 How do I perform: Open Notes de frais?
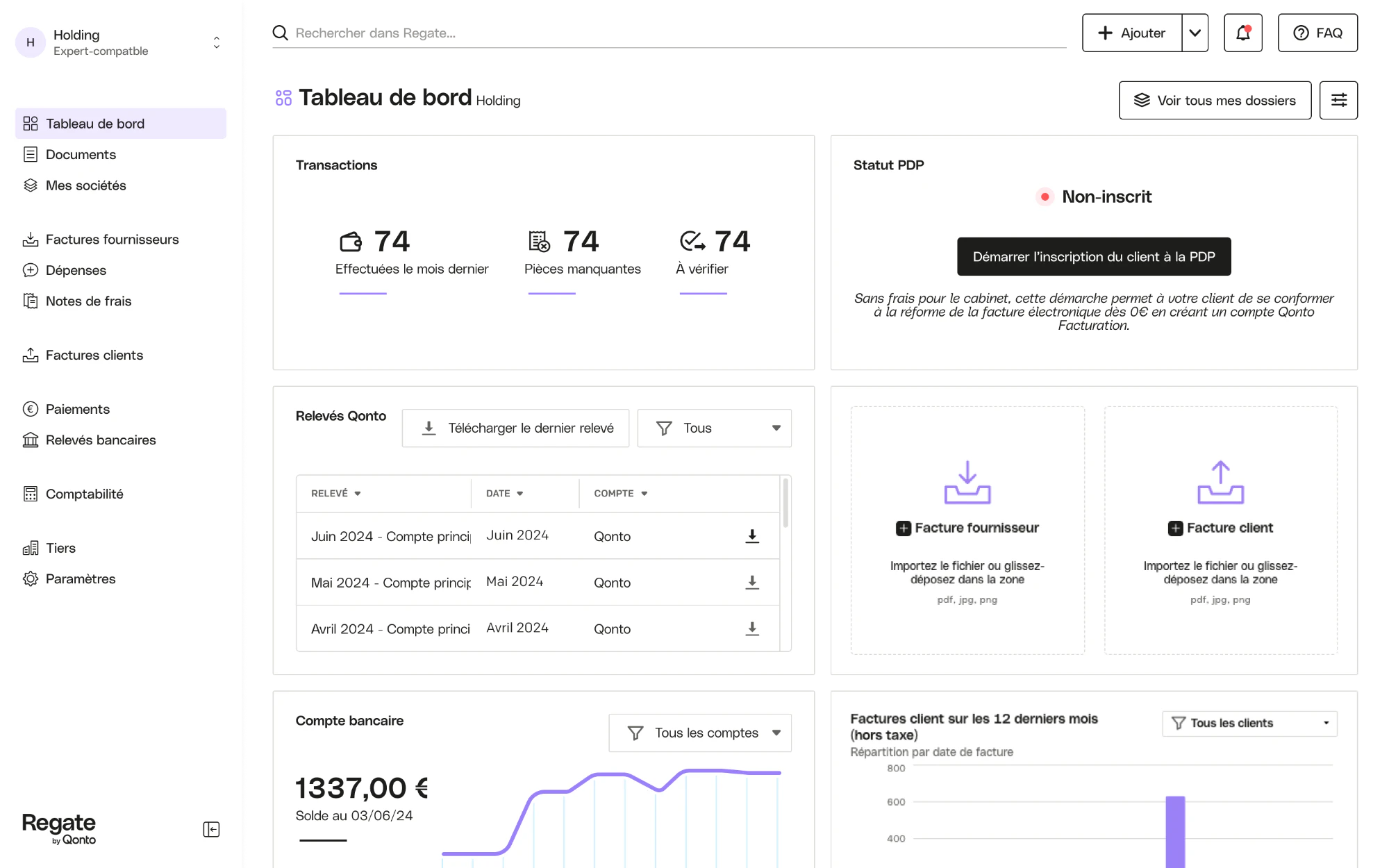click(121, 301)
